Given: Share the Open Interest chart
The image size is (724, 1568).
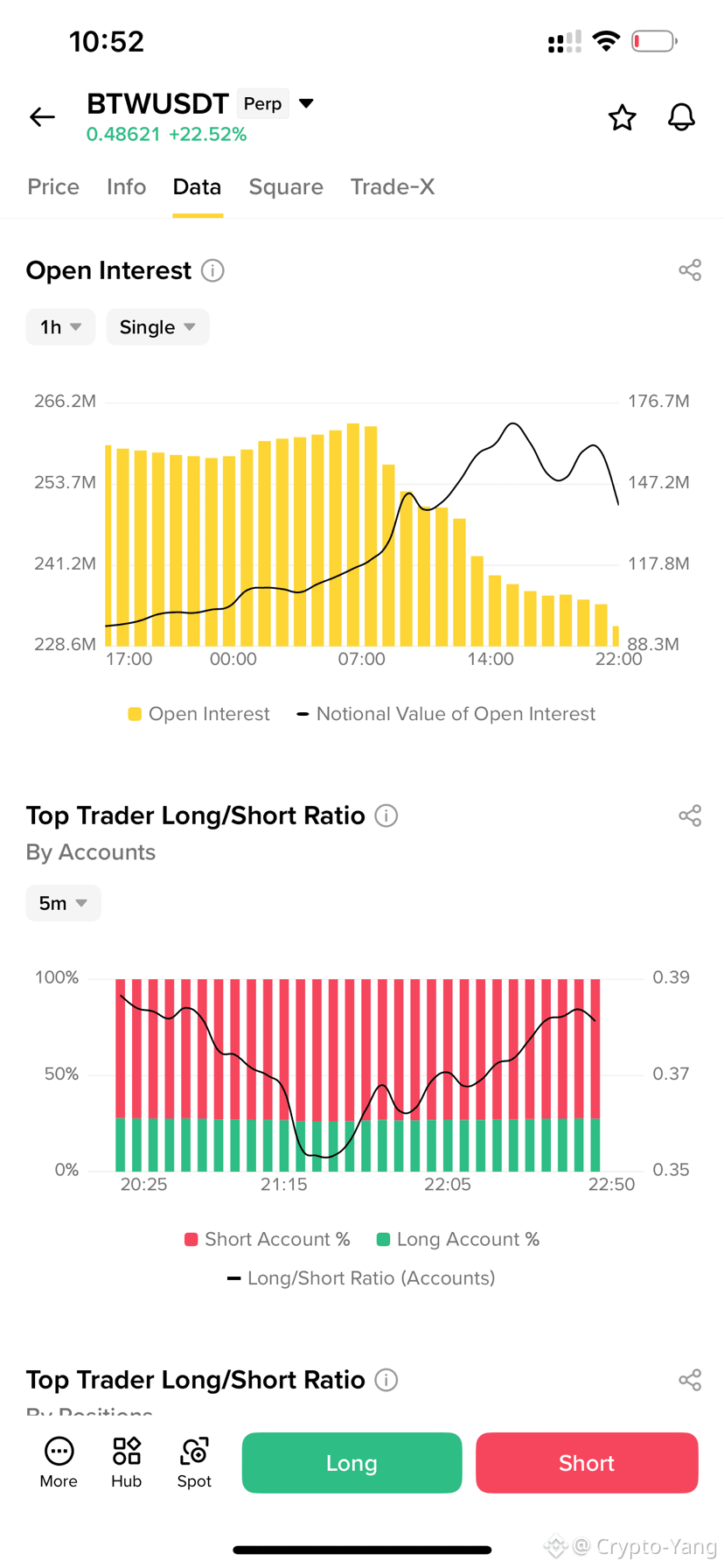Looking at the screenshot, I should (x=690, y=270).
